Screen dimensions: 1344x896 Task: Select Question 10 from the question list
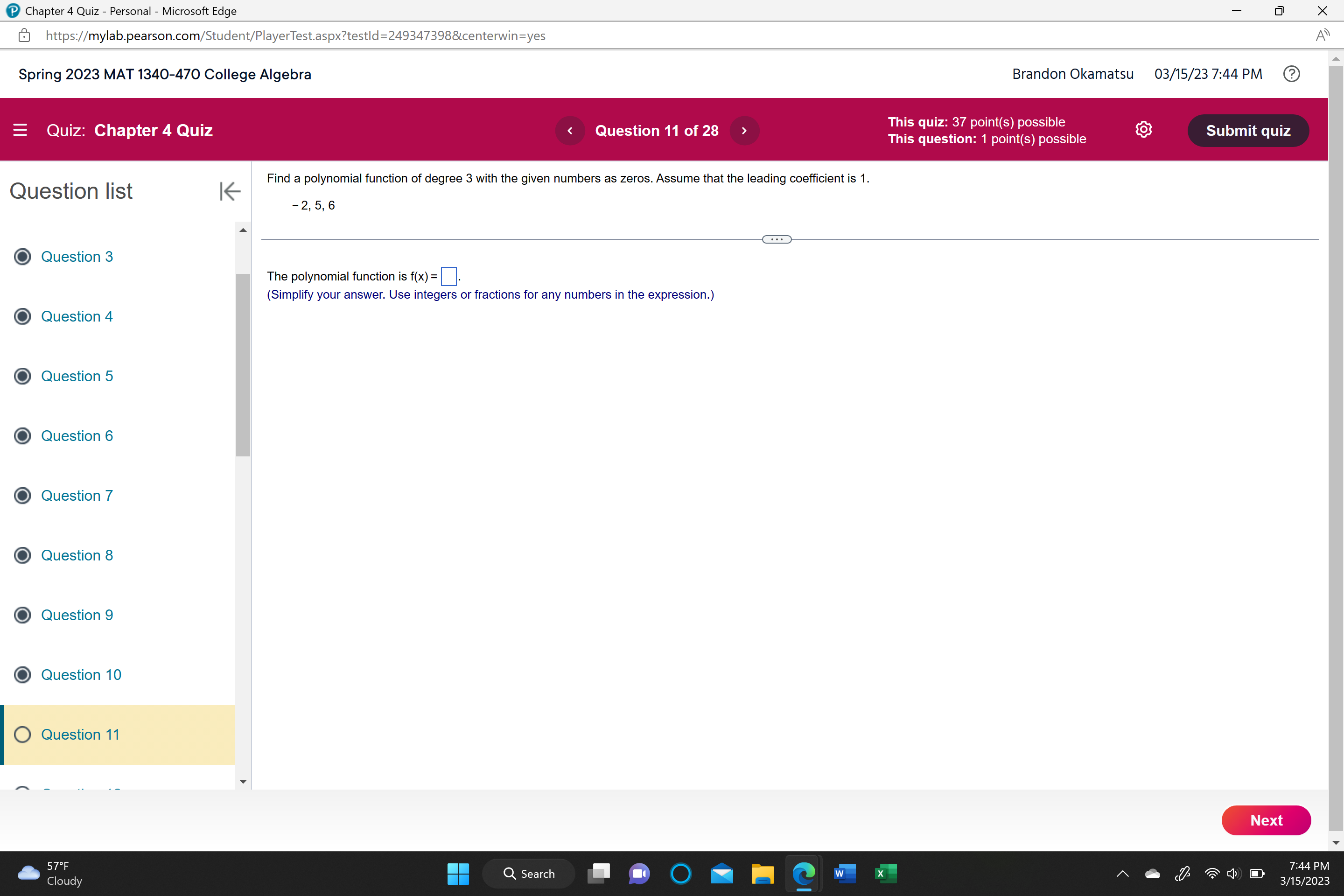point(81,674)
